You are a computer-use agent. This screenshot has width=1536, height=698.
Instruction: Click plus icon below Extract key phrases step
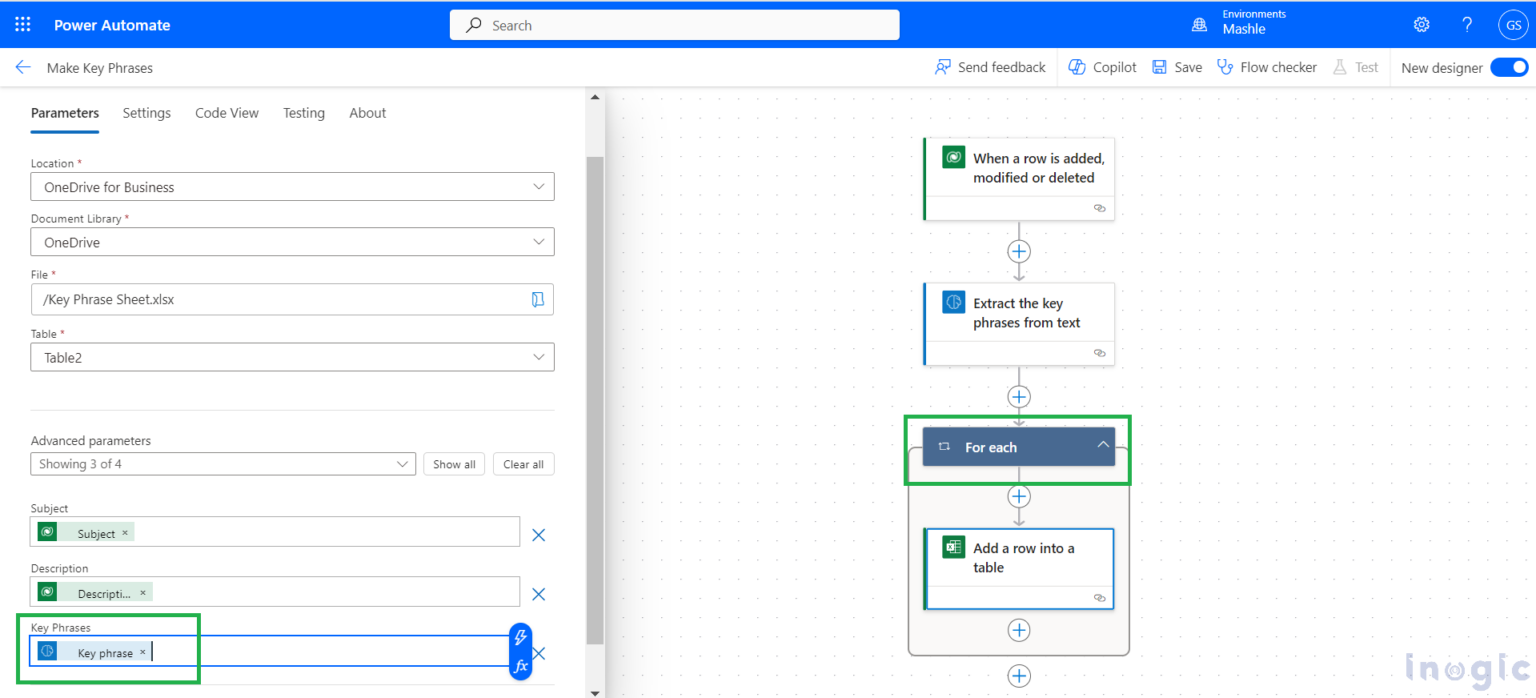tap(1018, 397)
